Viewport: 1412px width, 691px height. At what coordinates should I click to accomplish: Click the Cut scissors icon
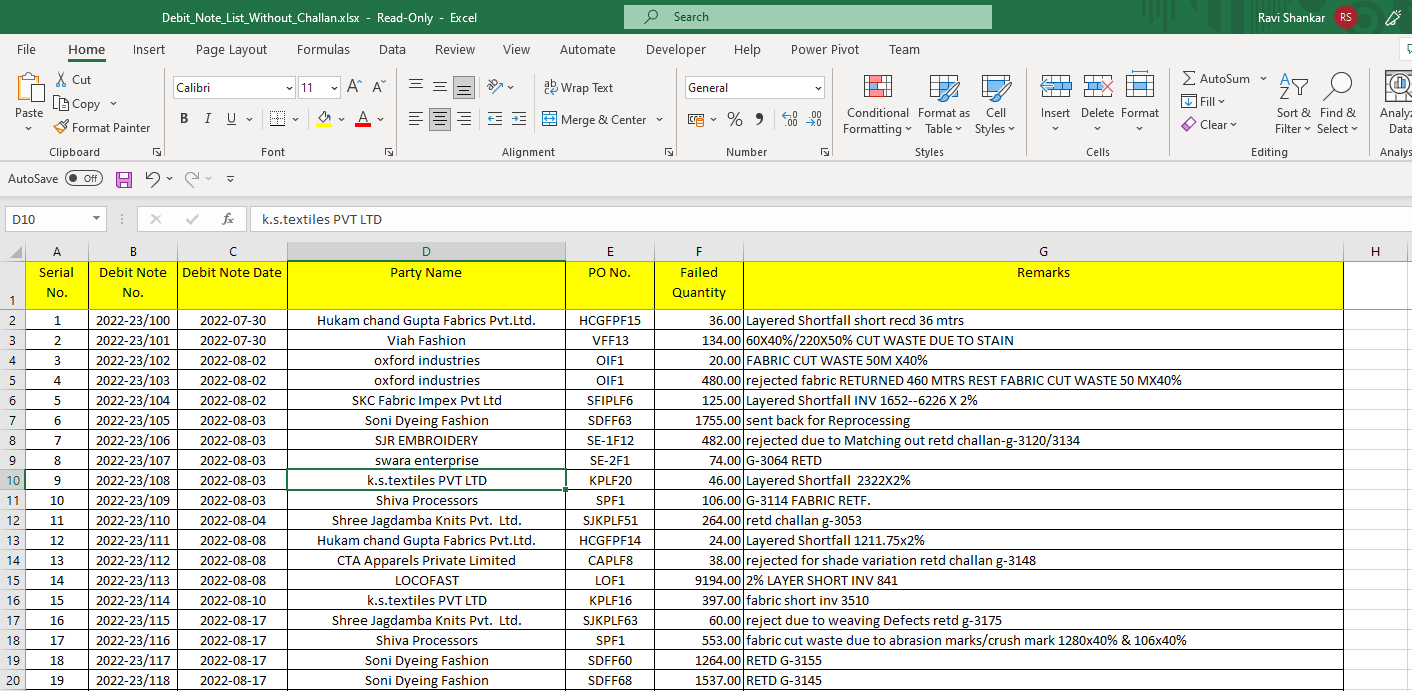pos(60,79)
